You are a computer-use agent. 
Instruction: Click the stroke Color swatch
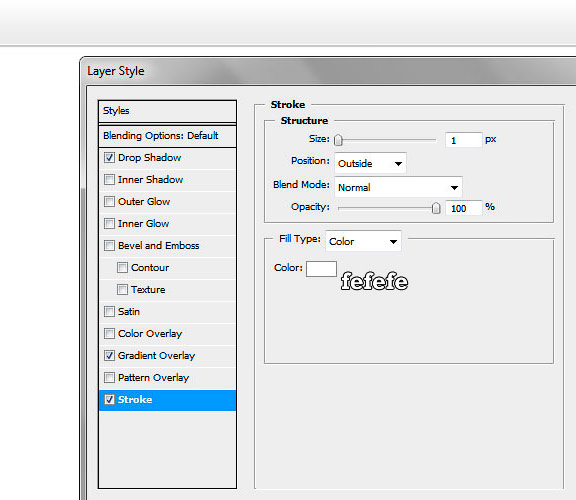(x=321, y=269)
